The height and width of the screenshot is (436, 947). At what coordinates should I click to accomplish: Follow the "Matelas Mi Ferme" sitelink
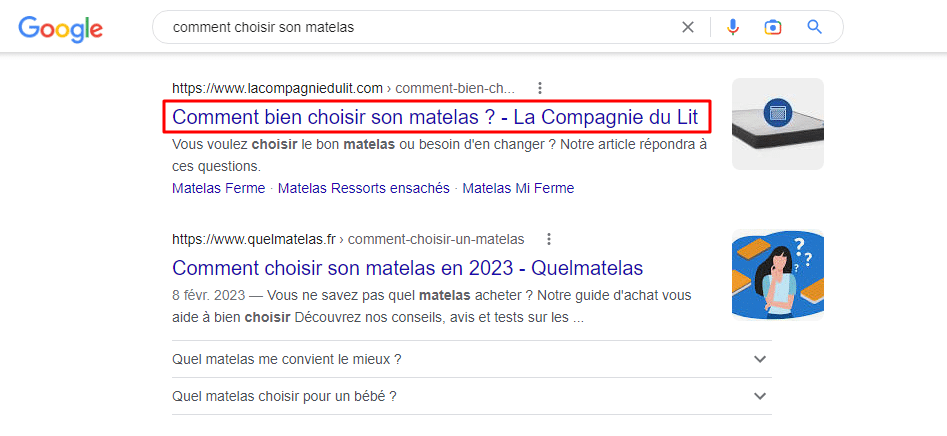point(518,188)
